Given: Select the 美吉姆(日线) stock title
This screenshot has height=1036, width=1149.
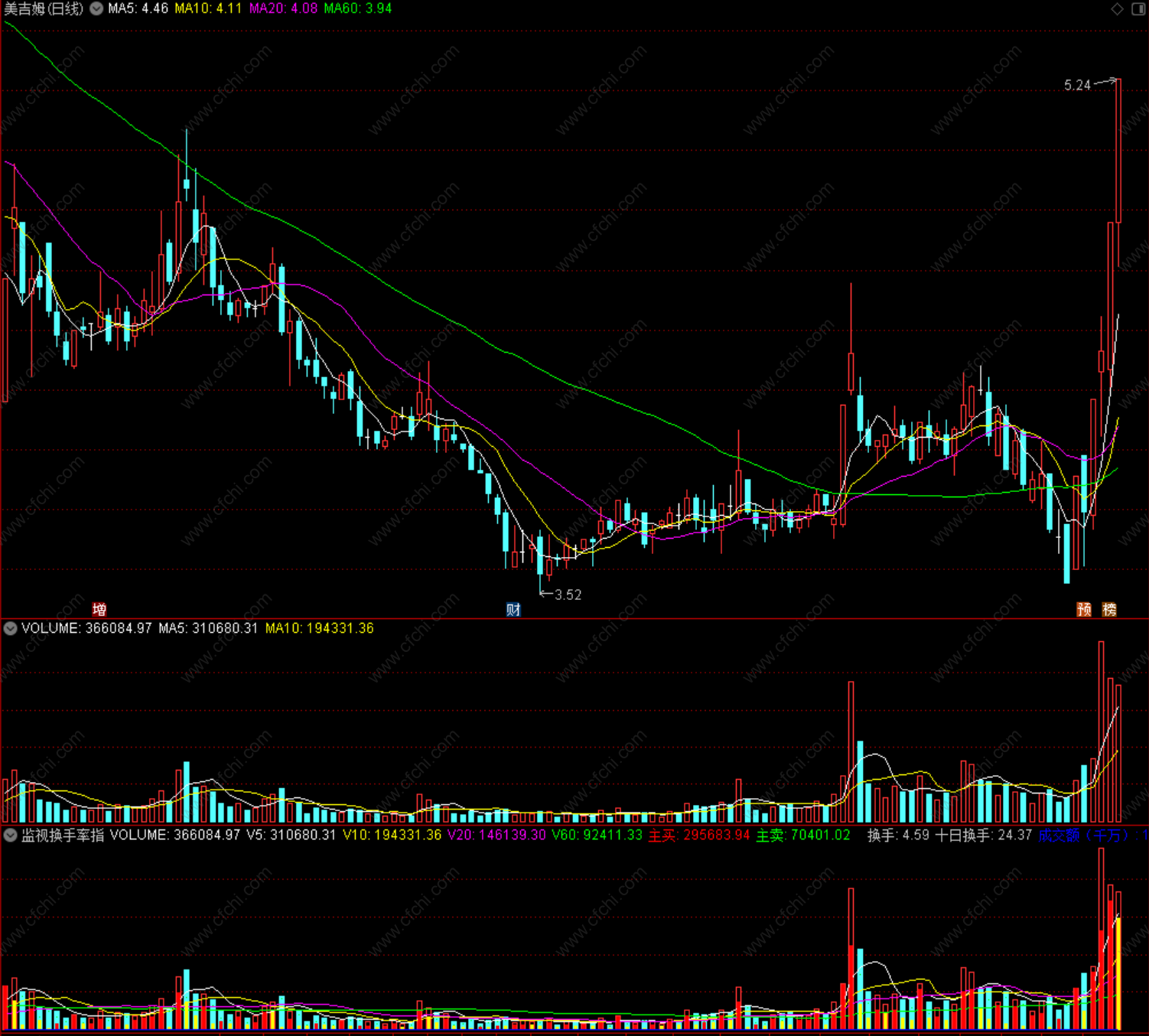Looking at the screenshot, I should pos(44,8).
